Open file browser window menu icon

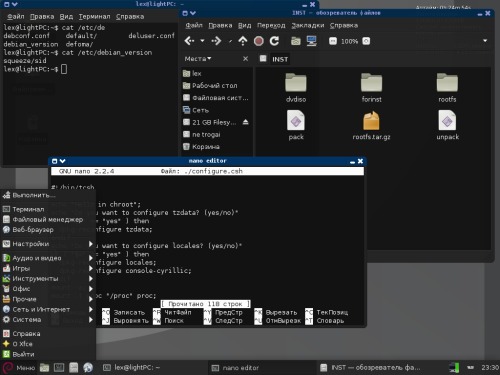click(x=185, y=13)
